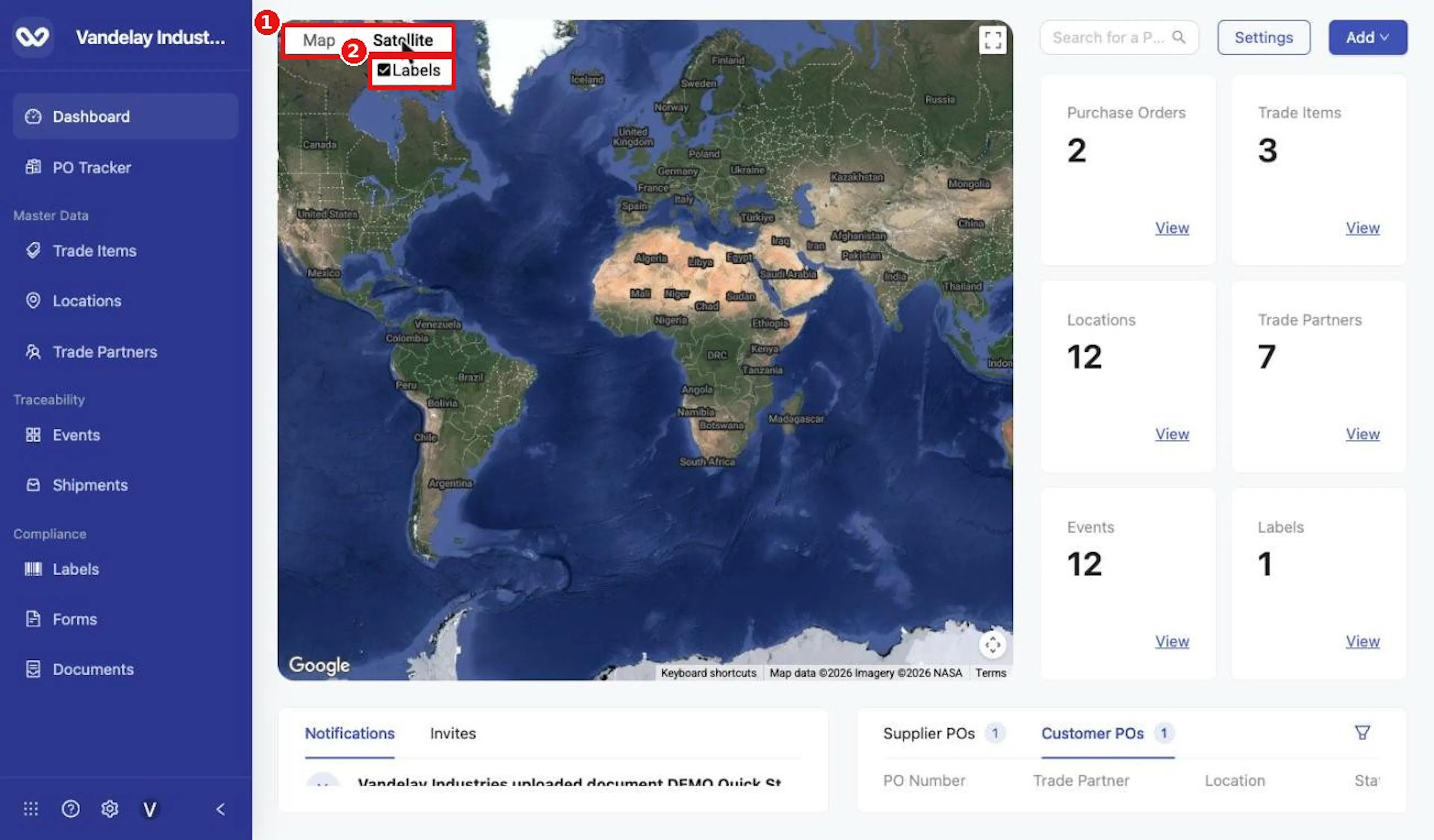
Task: View Trade Items from its card
Action: [x=1362, y=227]
